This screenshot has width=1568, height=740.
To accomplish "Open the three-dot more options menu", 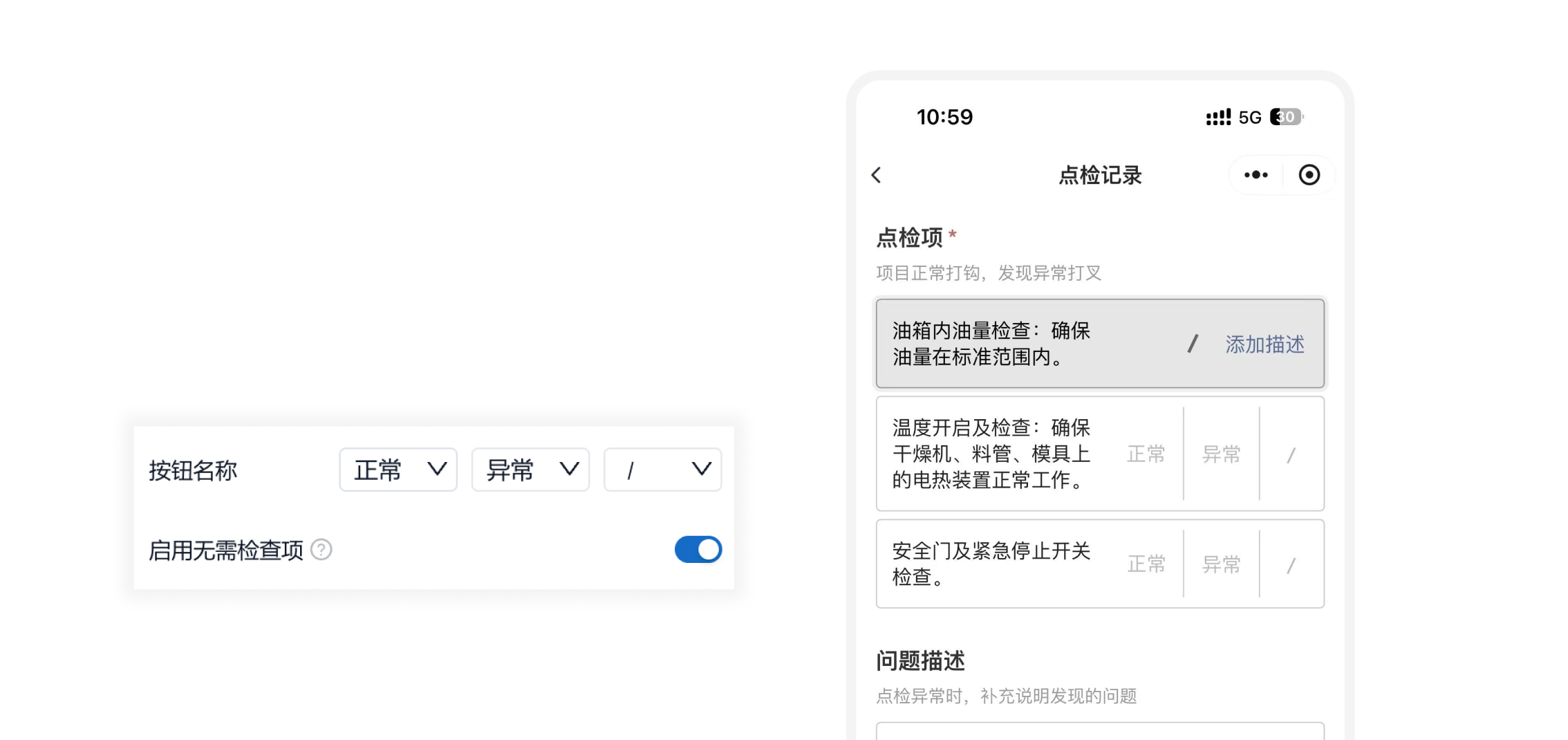I will 1256,175.
